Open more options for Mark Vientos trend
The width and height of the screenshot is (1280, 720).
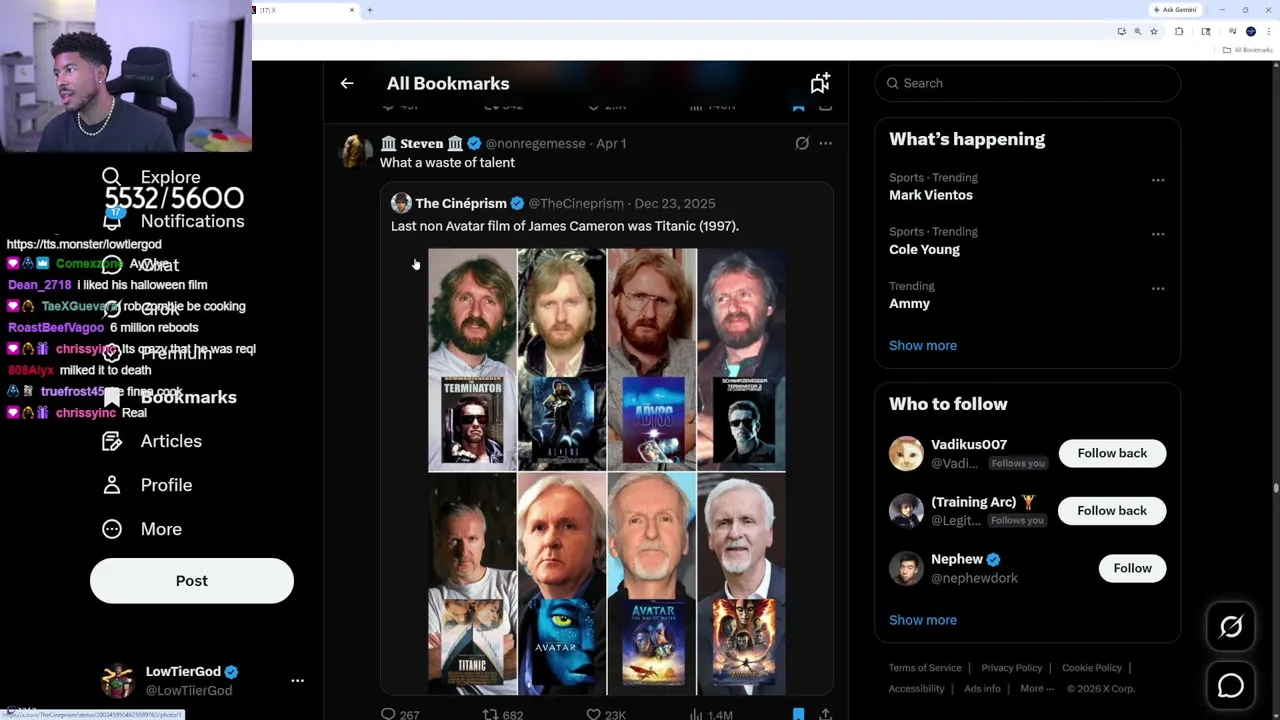[1158, 180]
